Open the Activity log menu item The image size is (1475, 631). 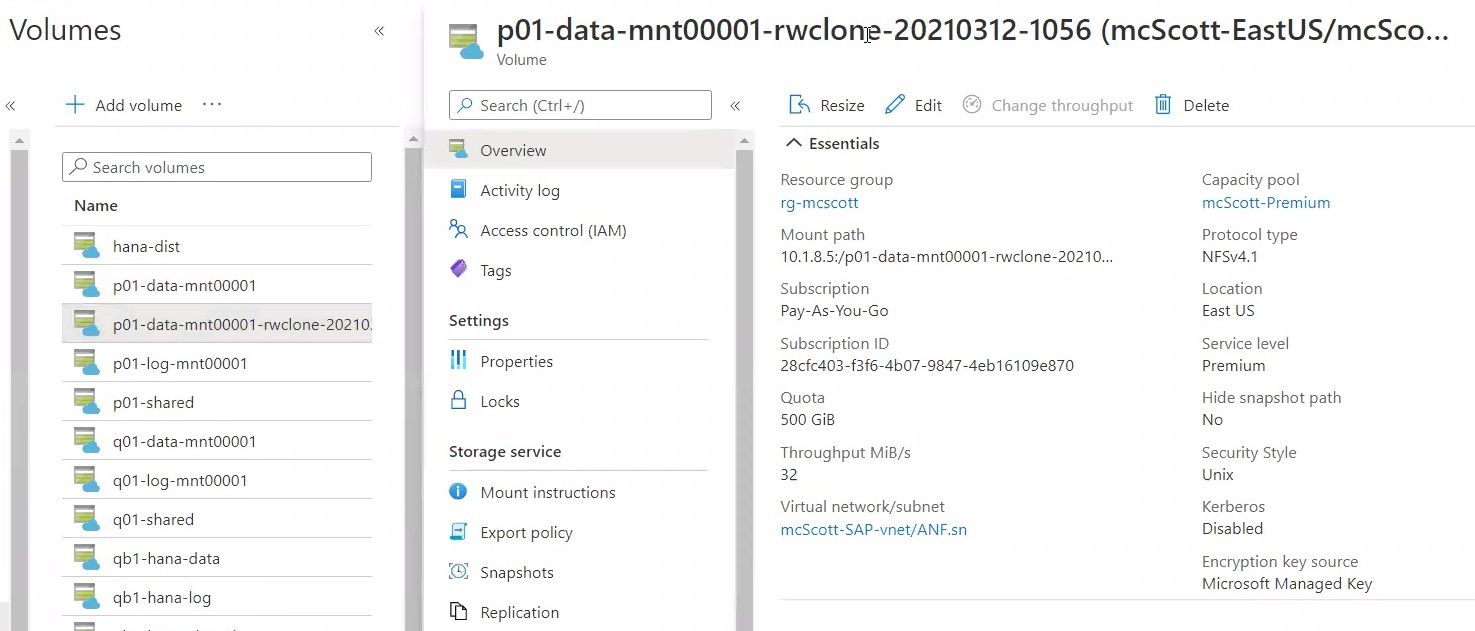(x=519, y=190)
